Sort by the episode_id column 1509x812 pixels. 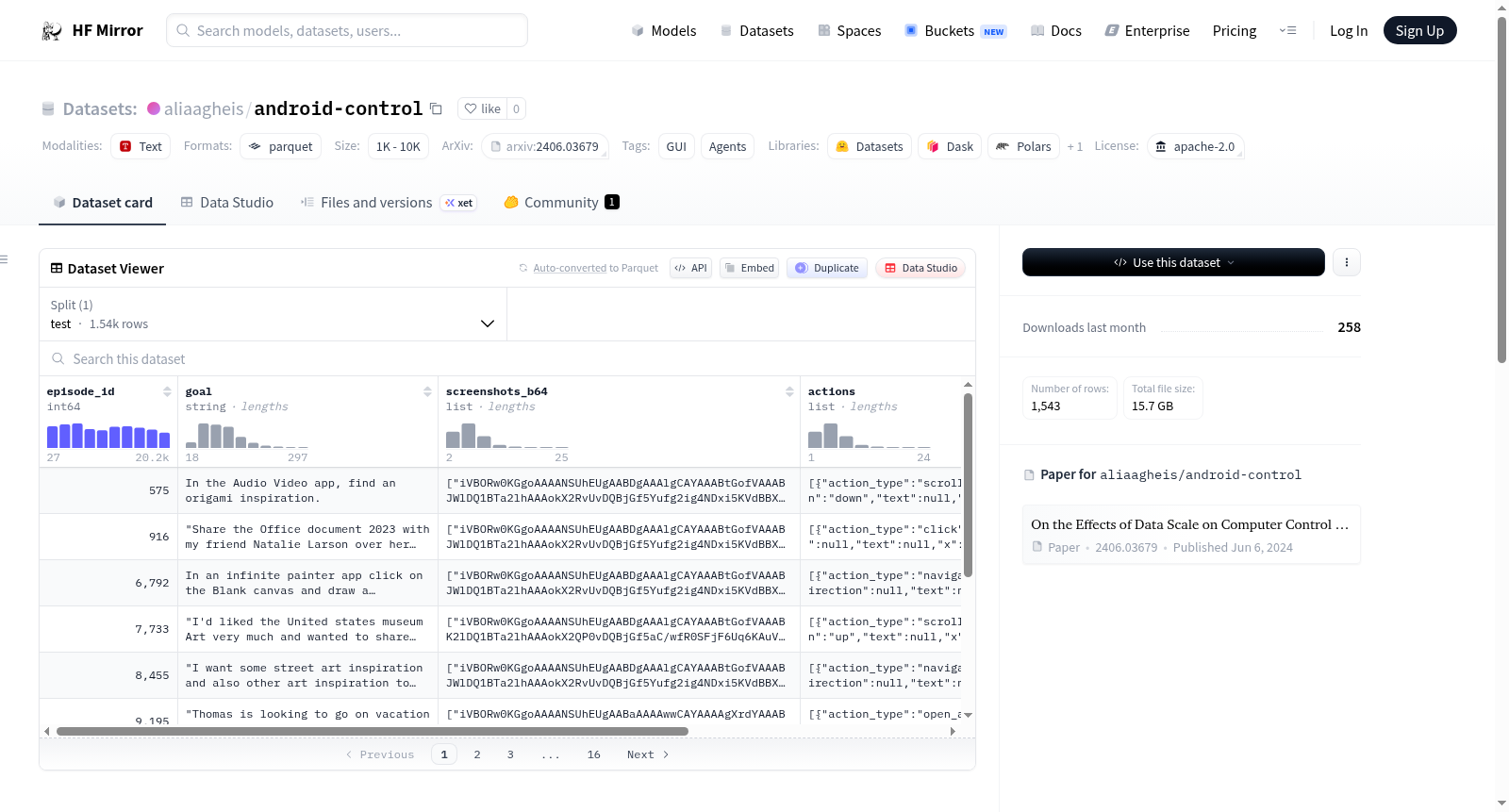click(x=167, y=391)
